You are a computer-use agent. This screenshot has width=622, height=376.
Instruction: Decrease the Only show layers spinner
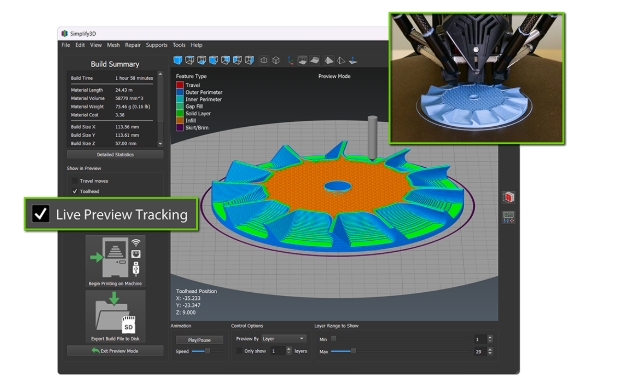(x=288, y=353)
